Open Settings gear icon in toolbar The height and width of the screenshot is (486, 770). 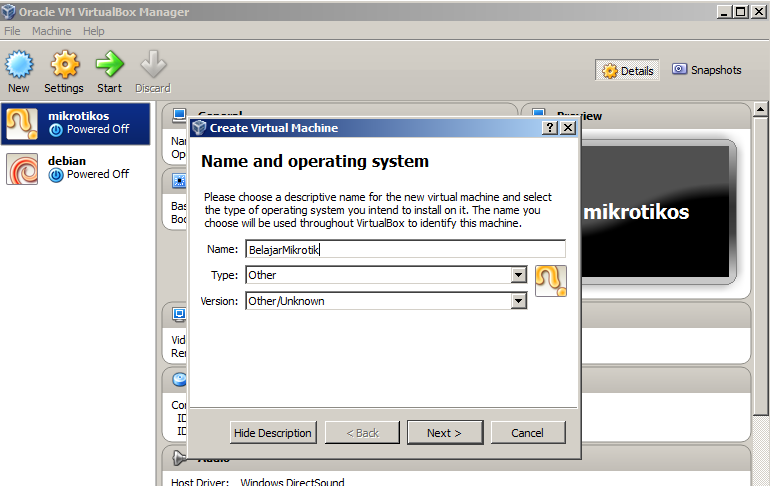(65, 64)
